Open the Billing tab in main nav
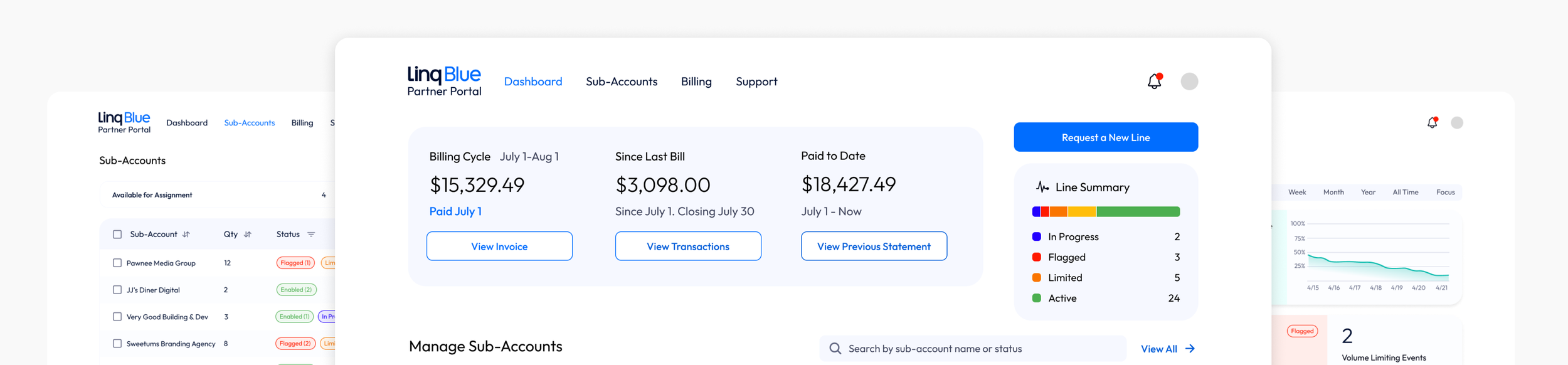 point(696,82)
